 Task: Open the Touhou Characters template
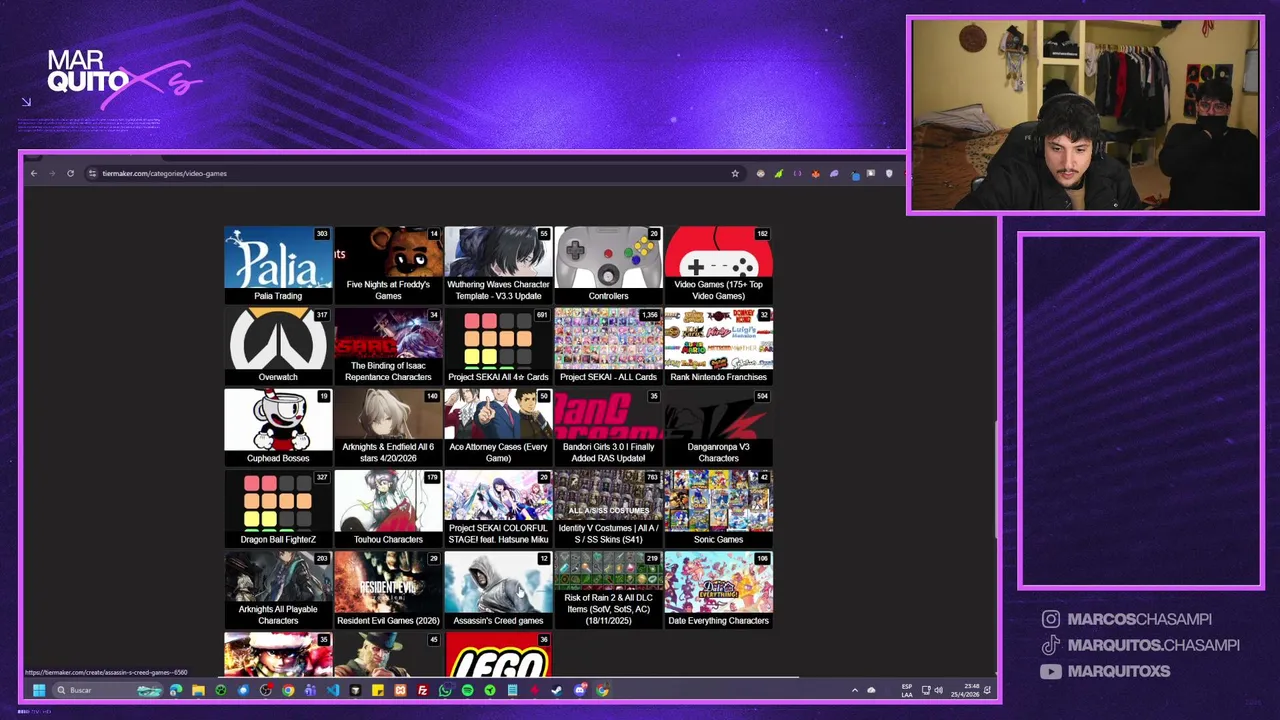[388, 508]
